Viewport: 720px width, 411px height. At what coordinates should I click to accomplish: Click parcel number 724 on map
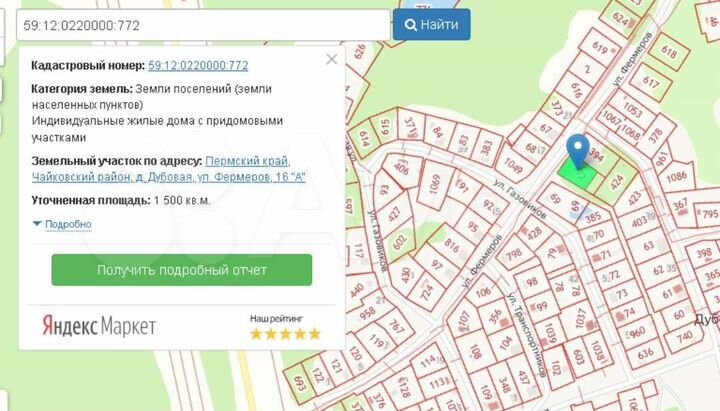(427, 292)
